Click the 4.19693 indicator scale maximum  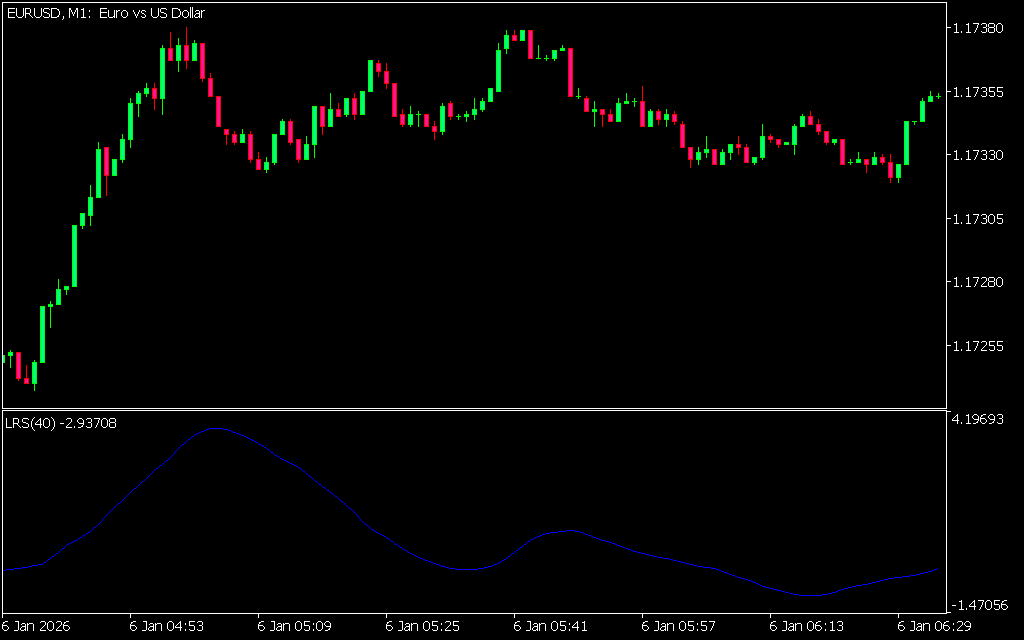(981, 419)
